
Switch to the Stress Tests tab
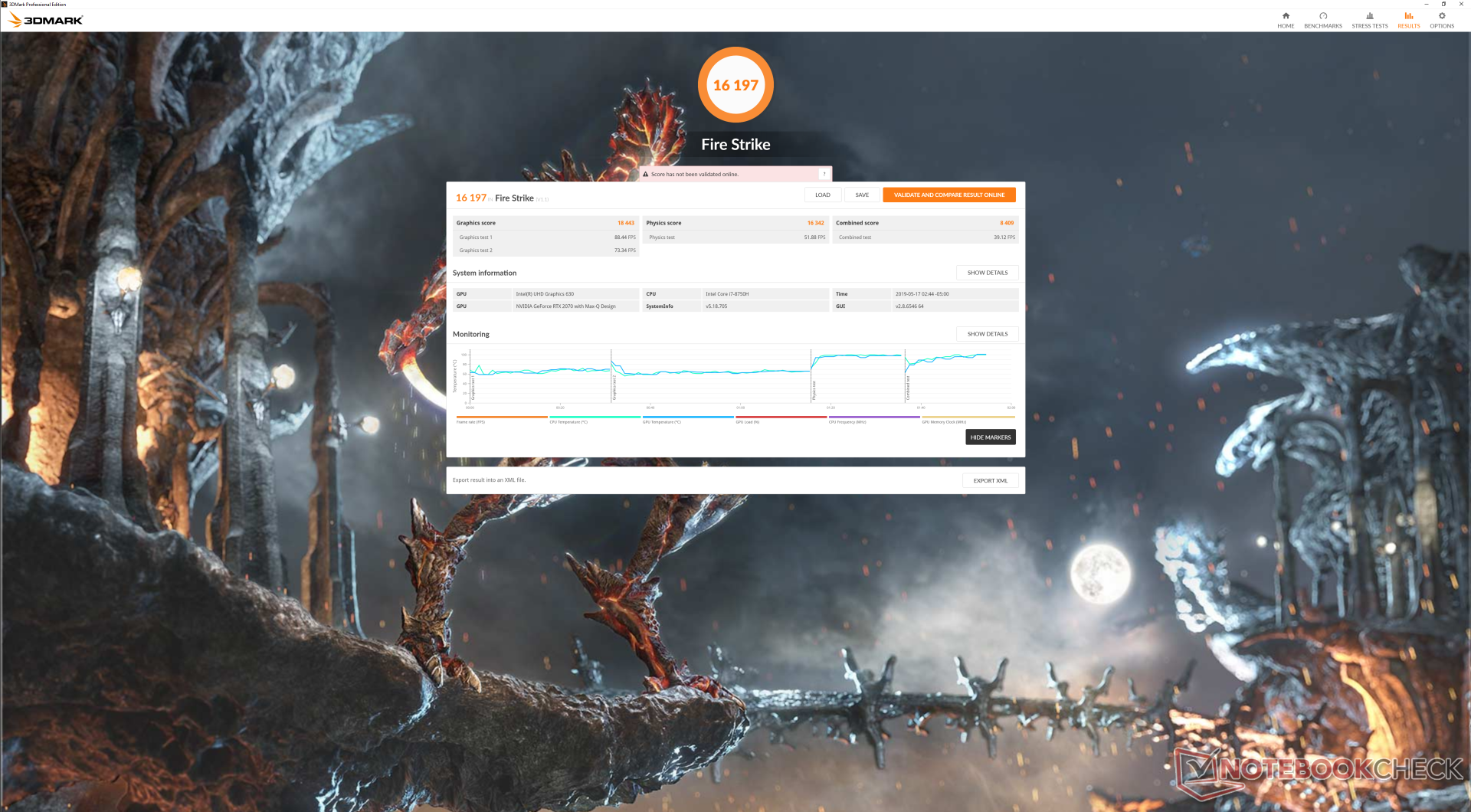click(1370, 20)
